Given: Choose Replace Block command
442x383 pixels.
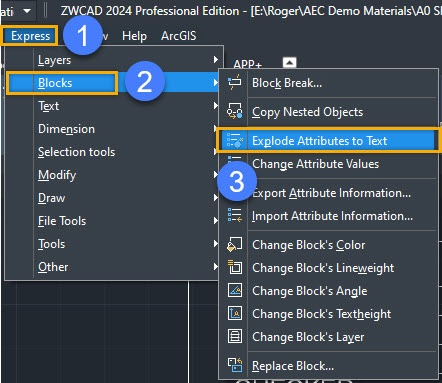Looking at the screenshot, I should (328, 366).
